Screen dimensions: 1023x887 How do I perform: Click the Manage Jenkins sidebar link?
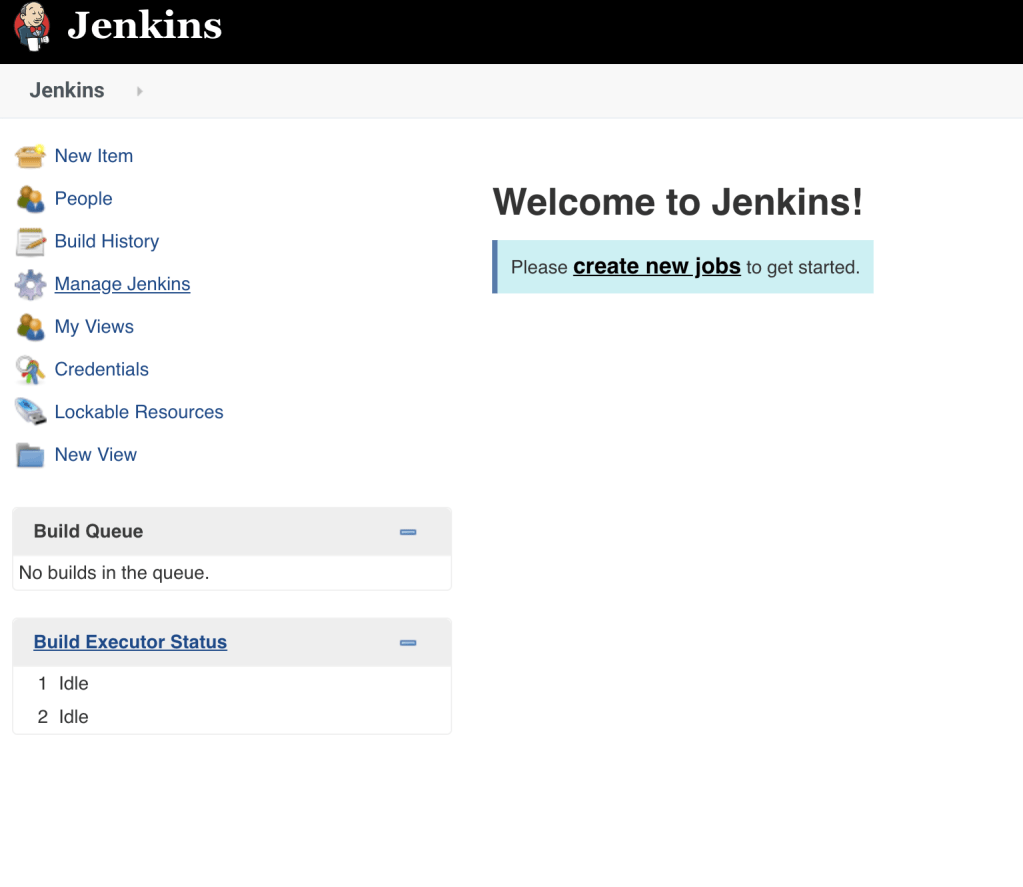(x=122, y=284)
